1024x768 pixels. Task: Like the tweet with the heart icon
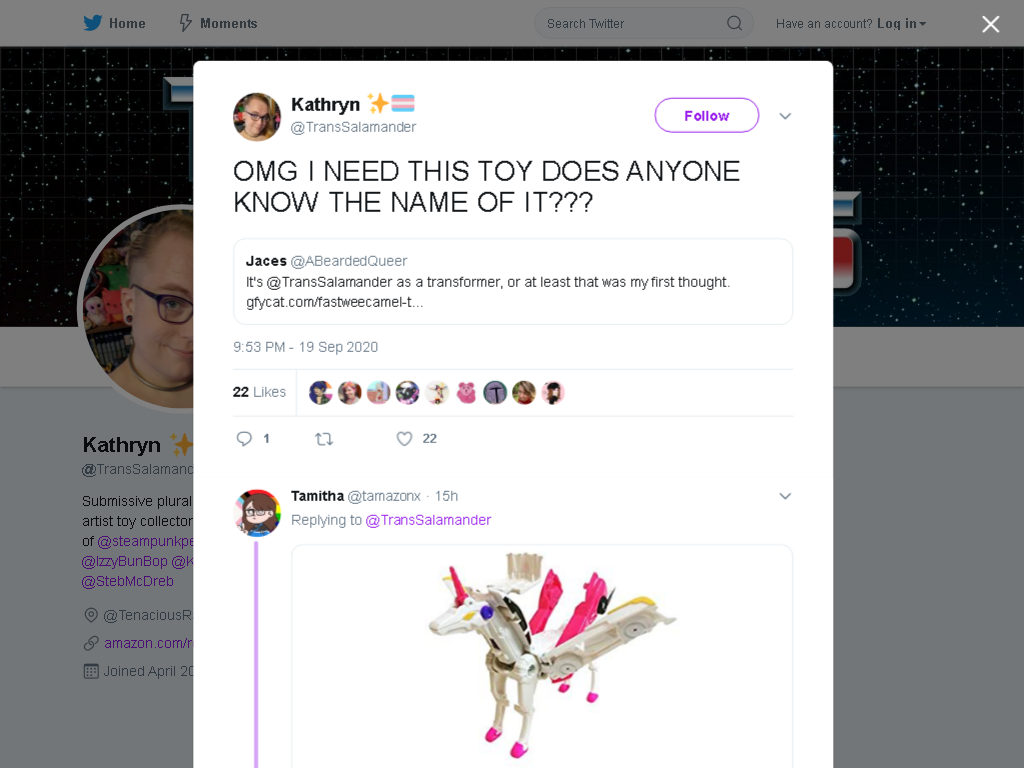pos(404,439)
